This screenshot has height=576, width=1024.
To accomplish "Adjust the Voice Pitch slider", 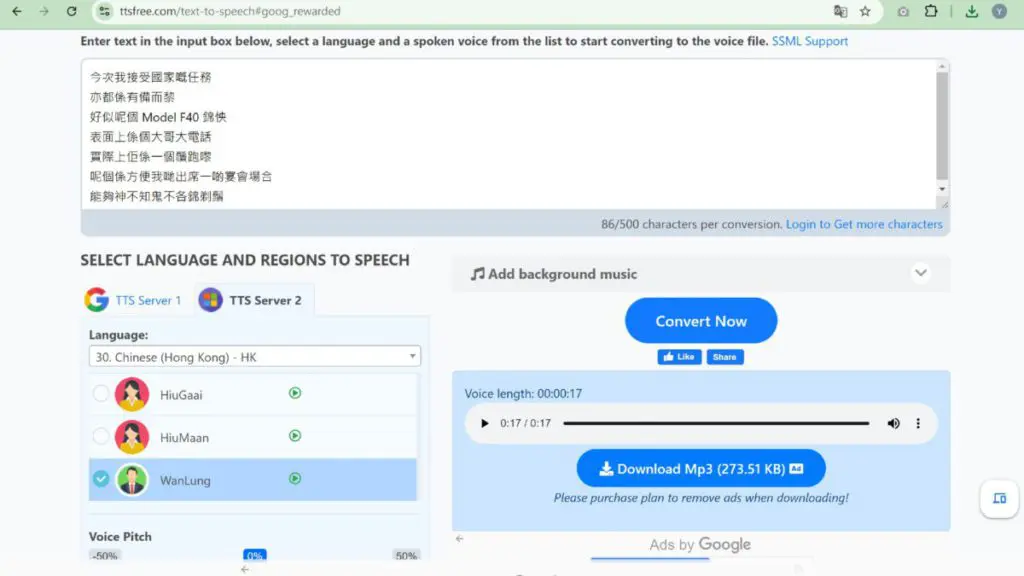I will (255, 554).
